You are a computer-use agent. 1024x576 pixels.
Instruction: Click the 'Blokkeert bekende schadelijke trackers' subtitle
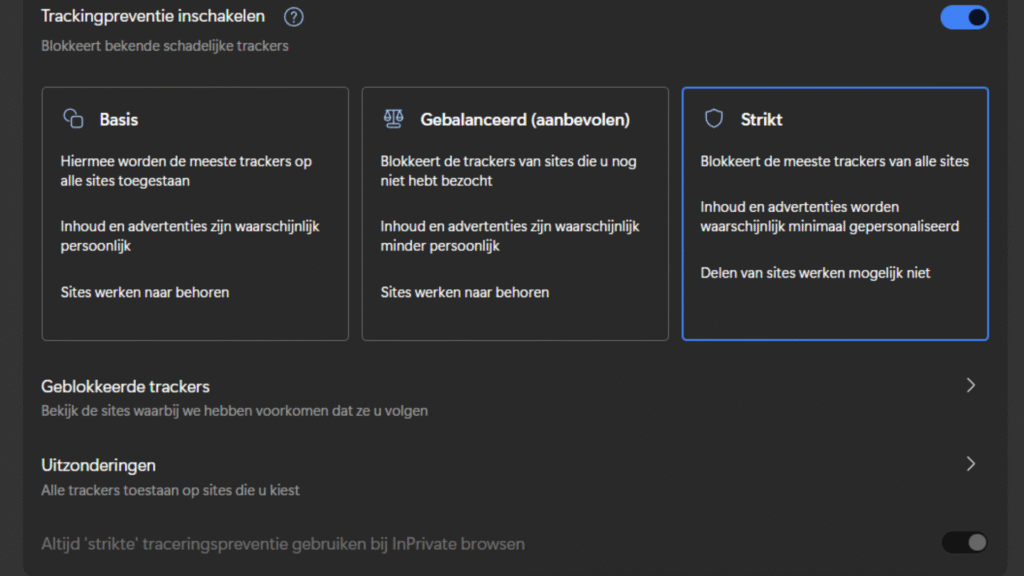pos(165,46)
